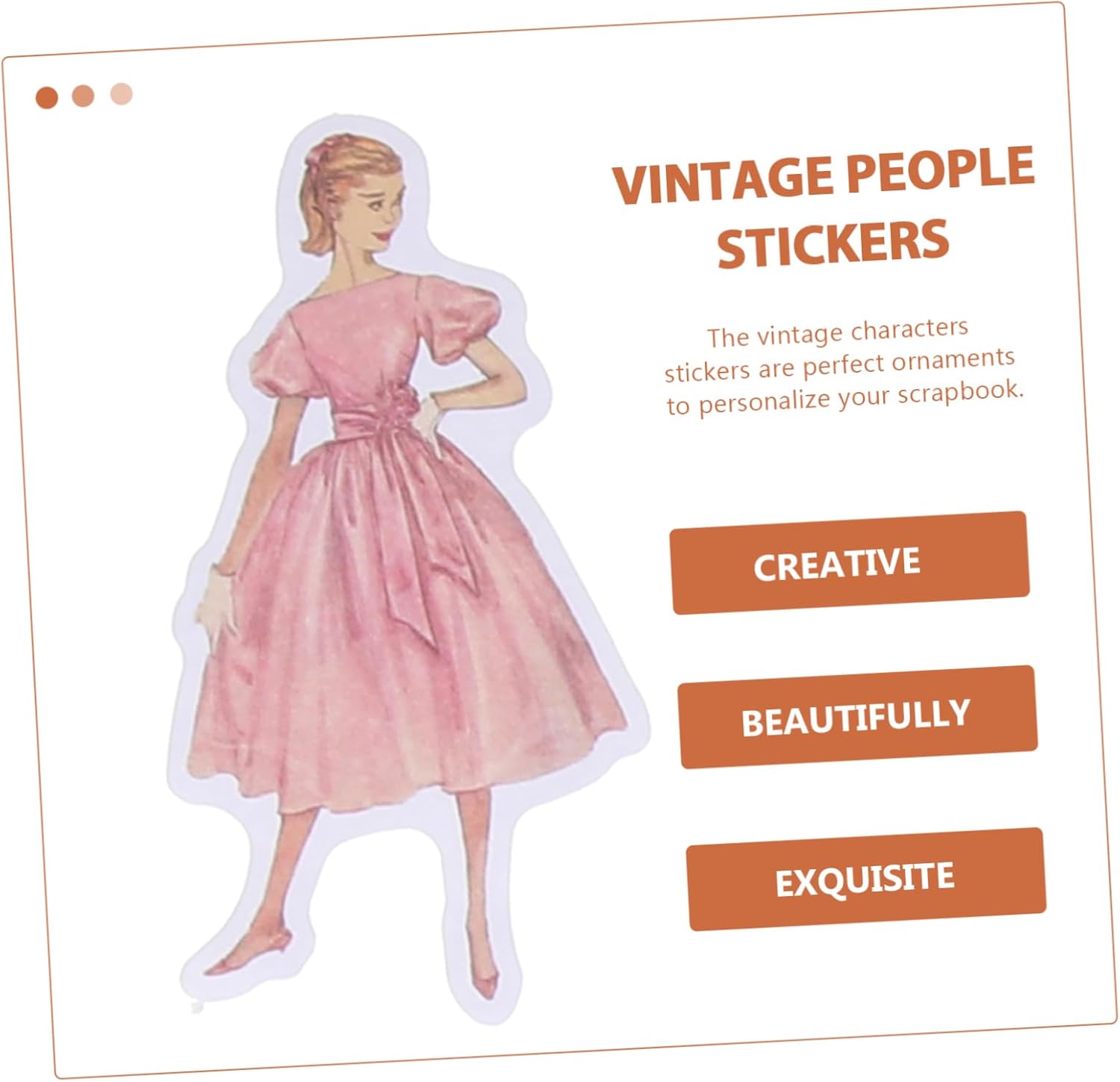Click the white glove on the lowered hand
The height and width of the screenshot is (1082, 1120).
218,603
